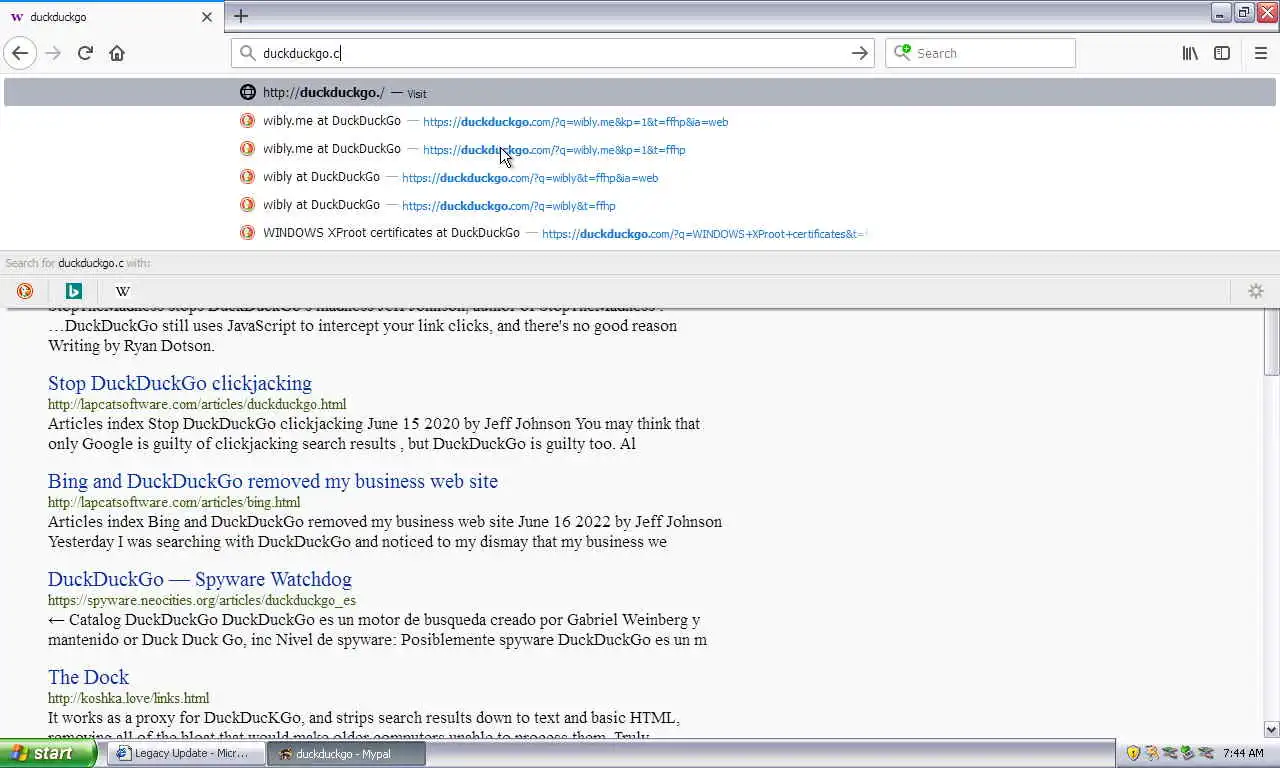Image resolution: width=1280 pixels, height=768 pixels.
Task: Click the DuckDuckGo favicon of first wibly.me suggestion
Action: [x=247, y=121]
